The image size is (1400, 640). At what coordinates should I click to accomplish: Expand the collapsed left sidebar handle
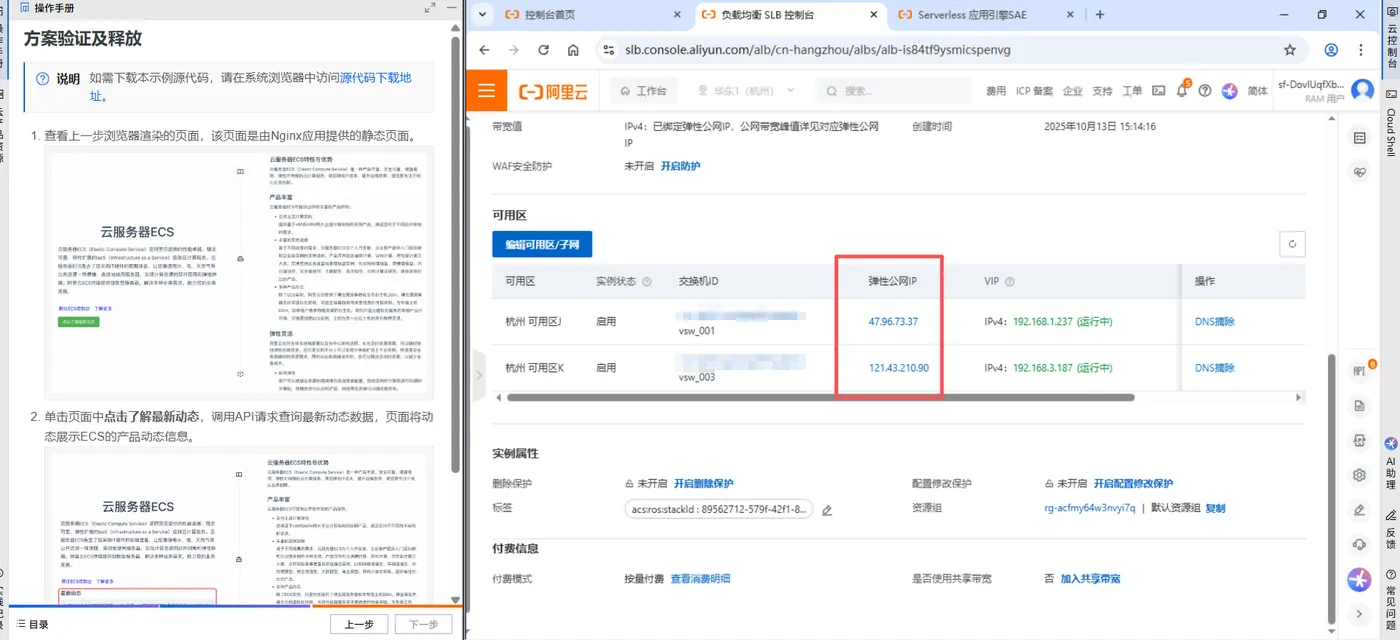pyautogui.click(x=478, y=376)
